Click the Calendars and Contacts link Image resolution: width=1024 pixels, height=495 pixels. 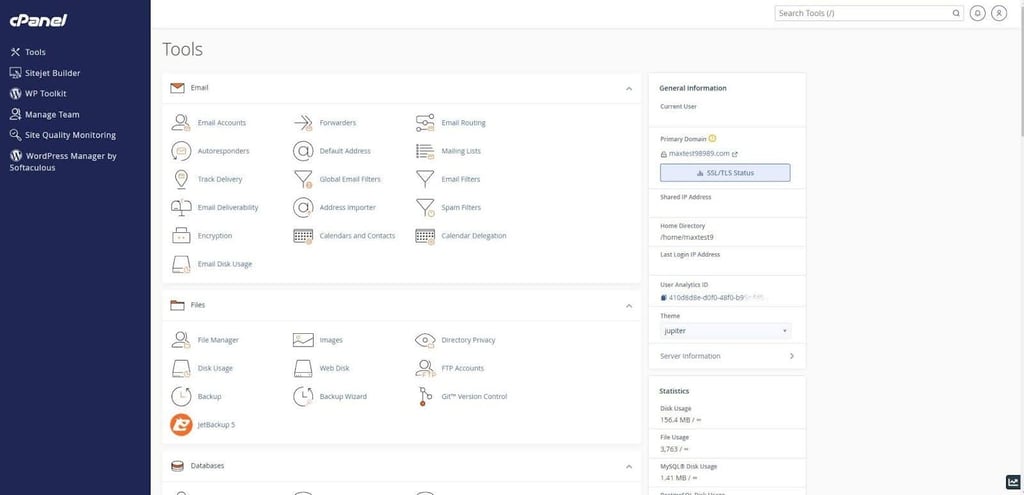(x=357, y=236)
